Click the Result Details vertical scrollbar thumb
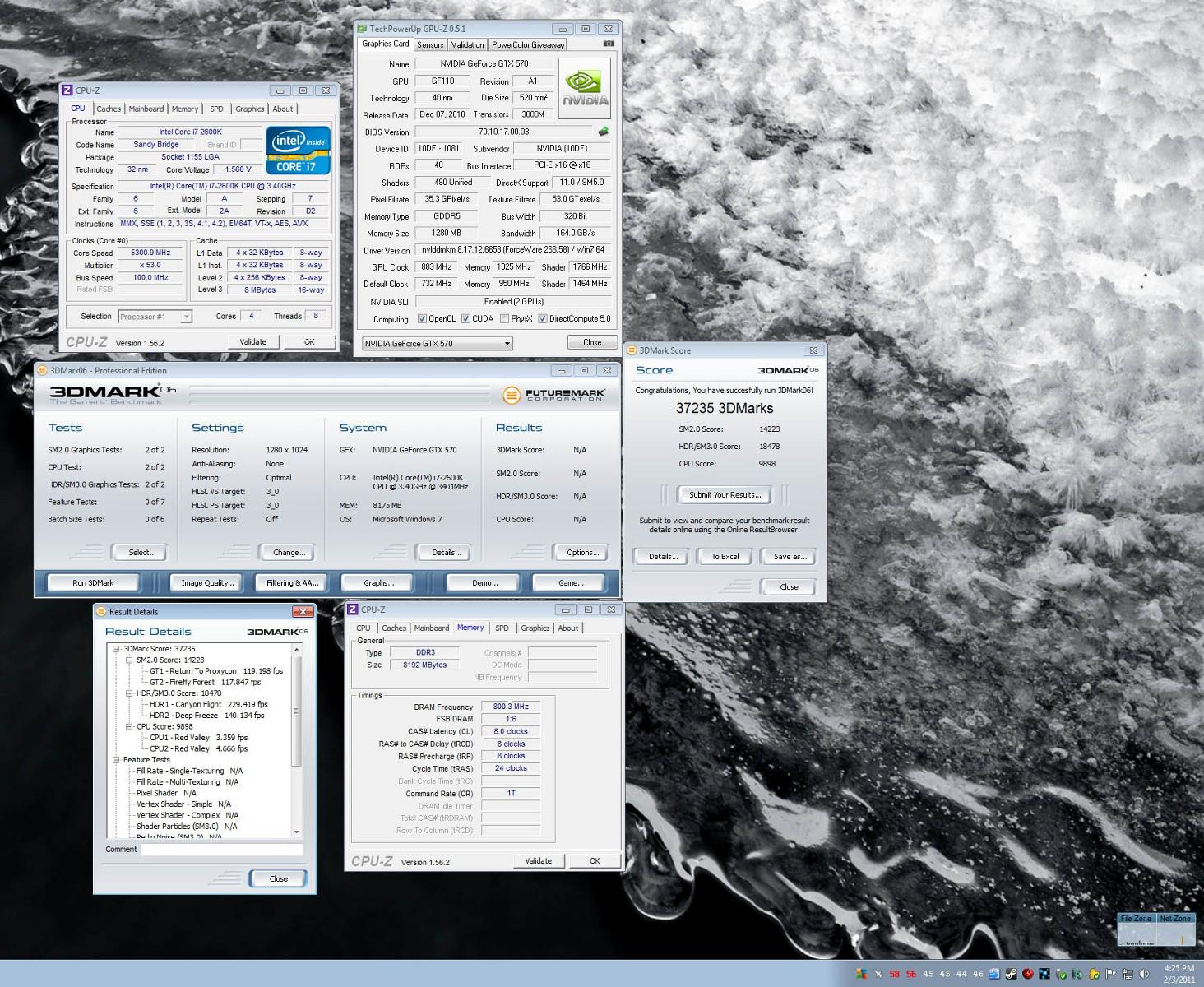The image size is (1204, 987). tap(297, 711)
